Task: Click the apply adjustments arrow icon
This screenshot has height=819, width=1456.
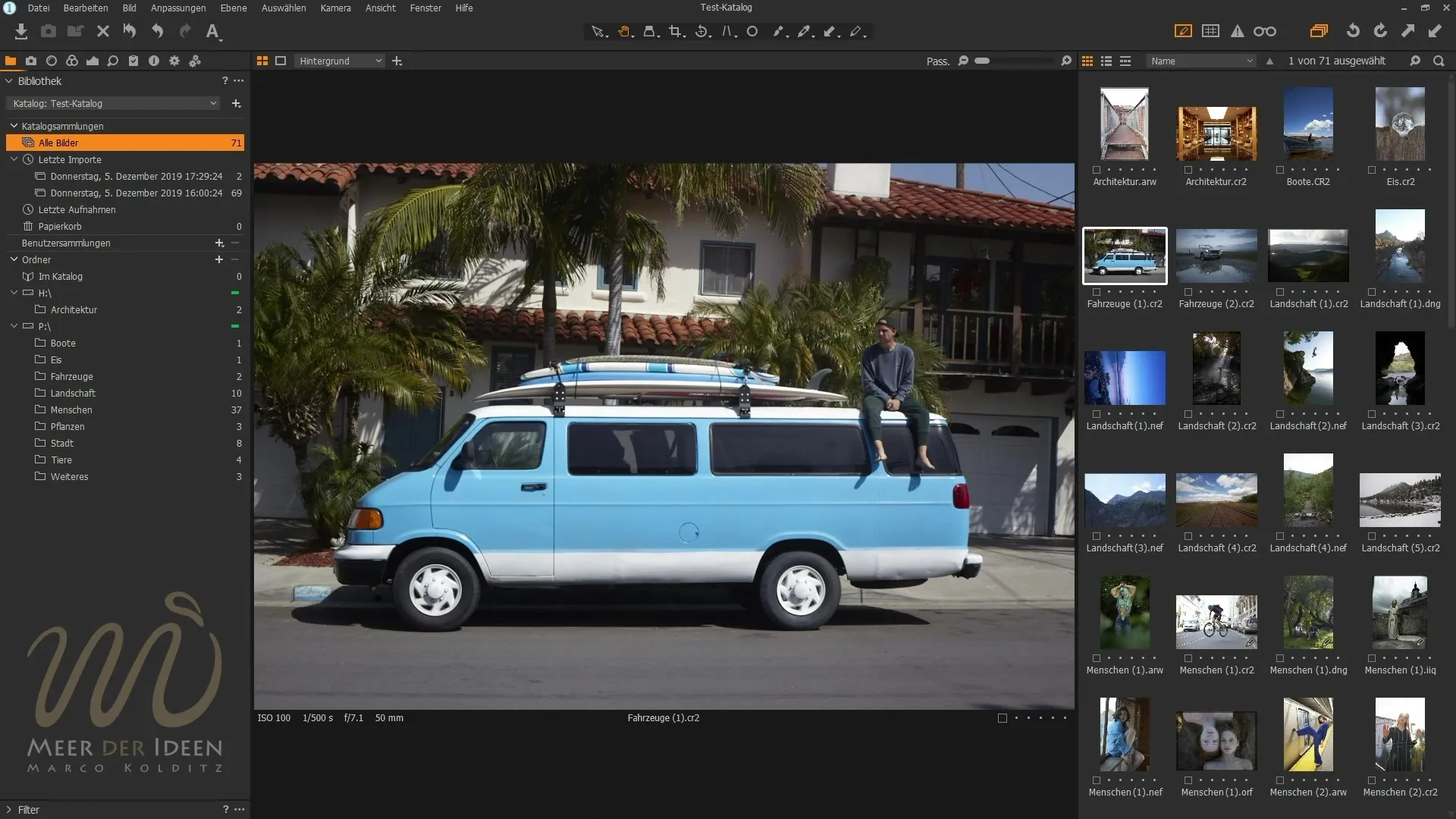Action: [1435, 31]
